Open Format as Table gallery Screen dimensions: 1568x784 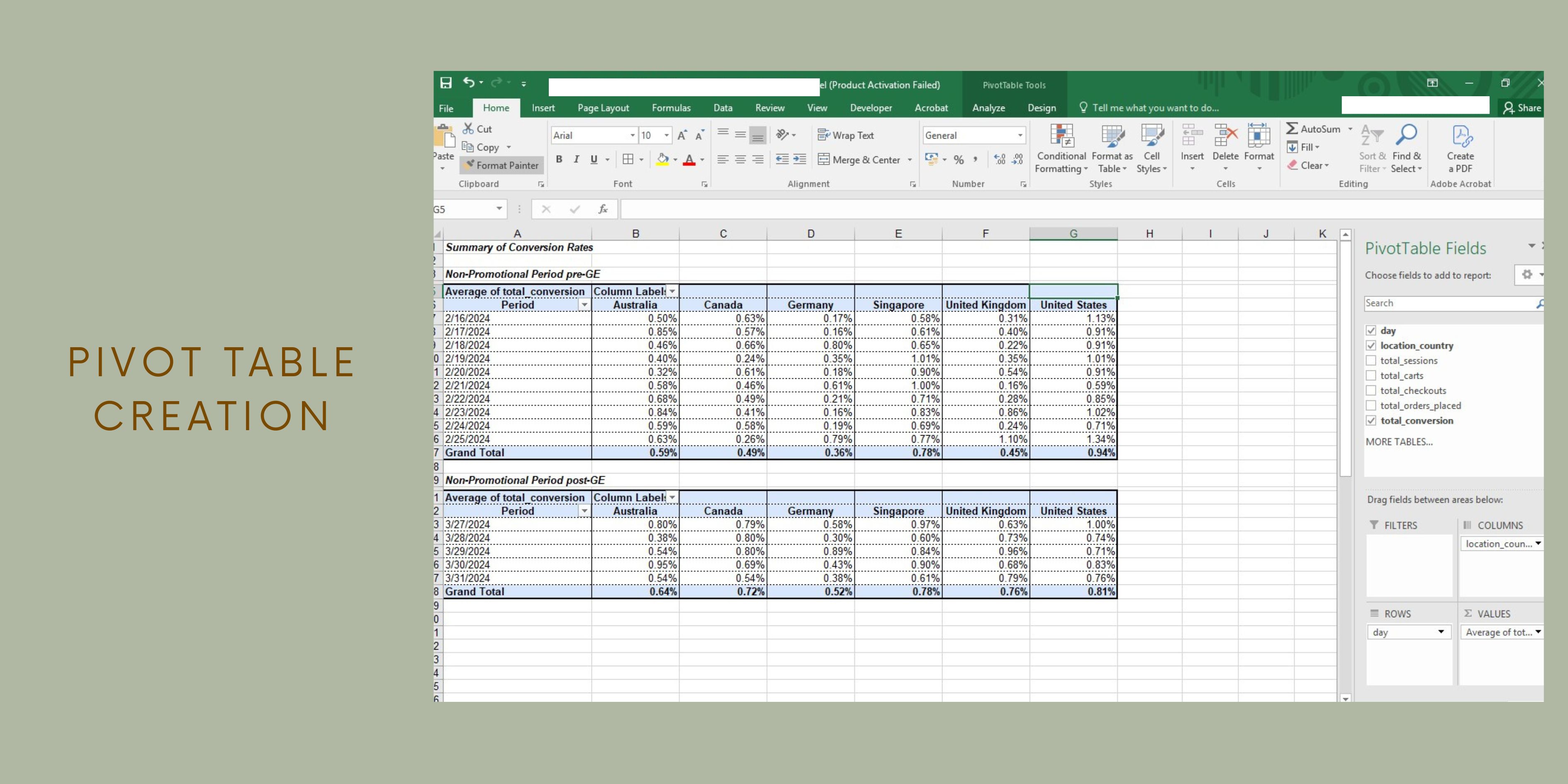pyautogui.click(x=1112, y=149)
